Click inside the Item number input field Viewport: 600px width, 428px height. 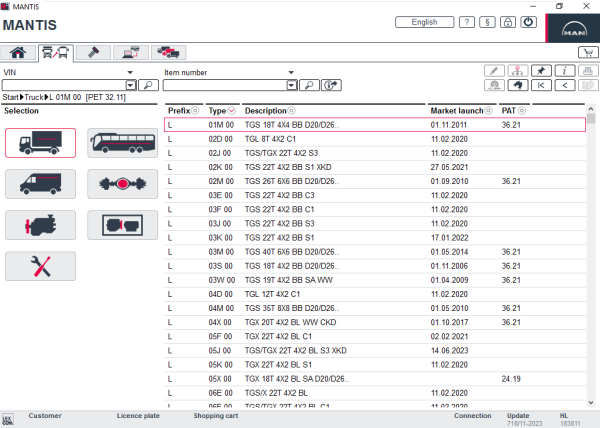(x=225, y=85)
